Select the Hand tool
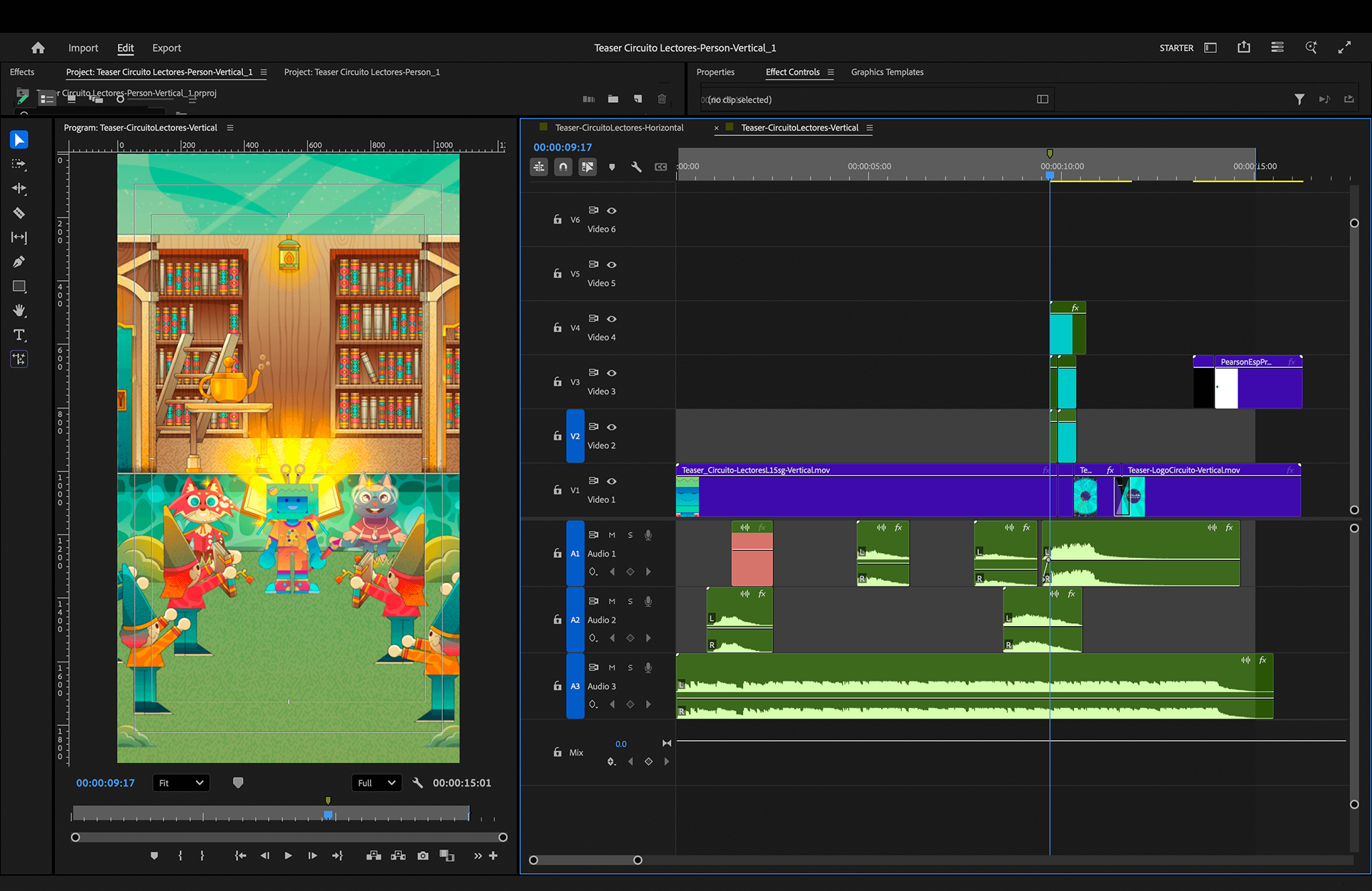The width and height of the screenshot is (1372, 891). pos(19,310)
